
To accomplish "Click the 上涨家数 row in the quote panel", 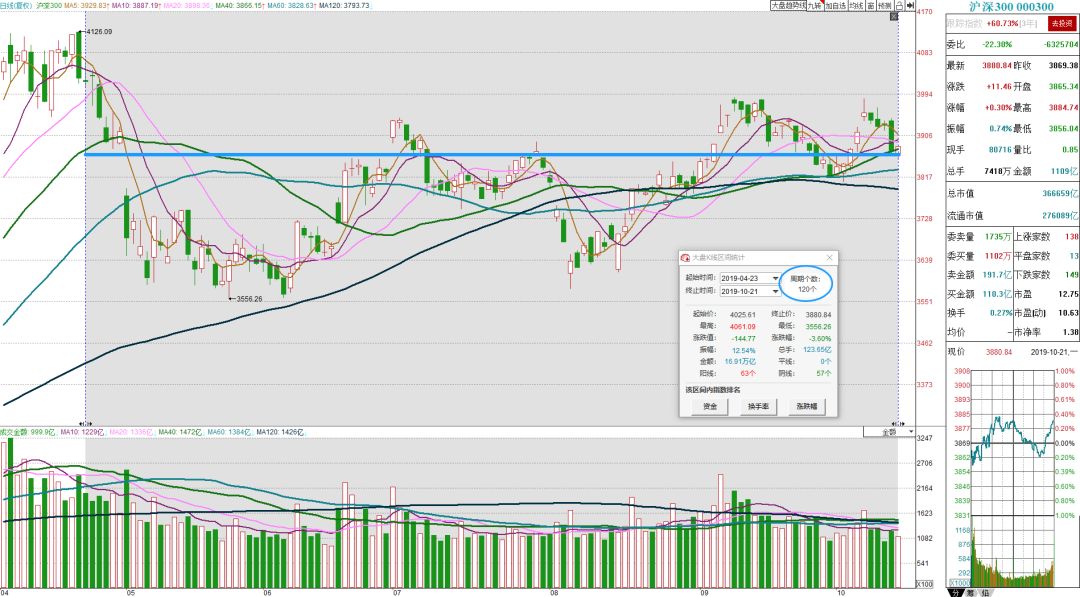I will [1046, 237].
